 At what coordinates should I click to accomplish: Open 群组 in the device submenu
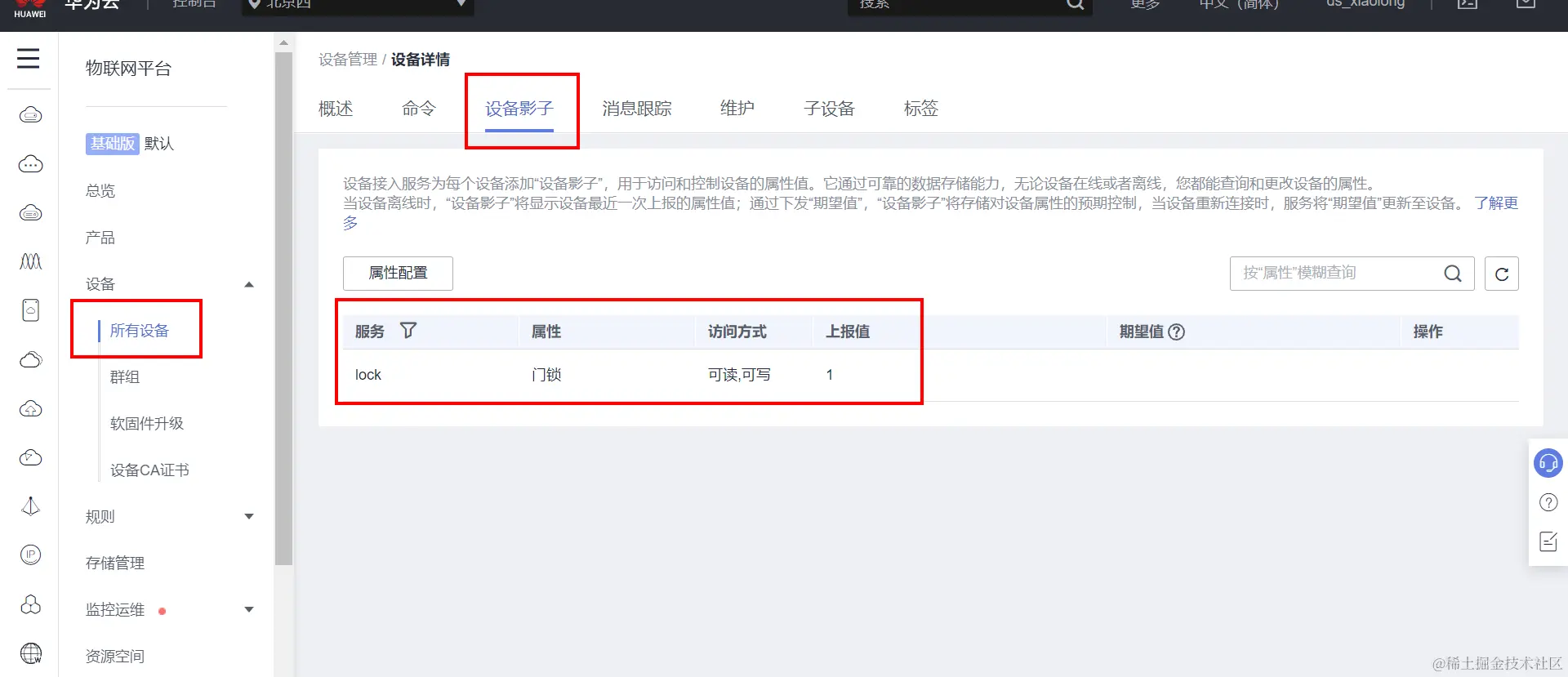[125, 376]
